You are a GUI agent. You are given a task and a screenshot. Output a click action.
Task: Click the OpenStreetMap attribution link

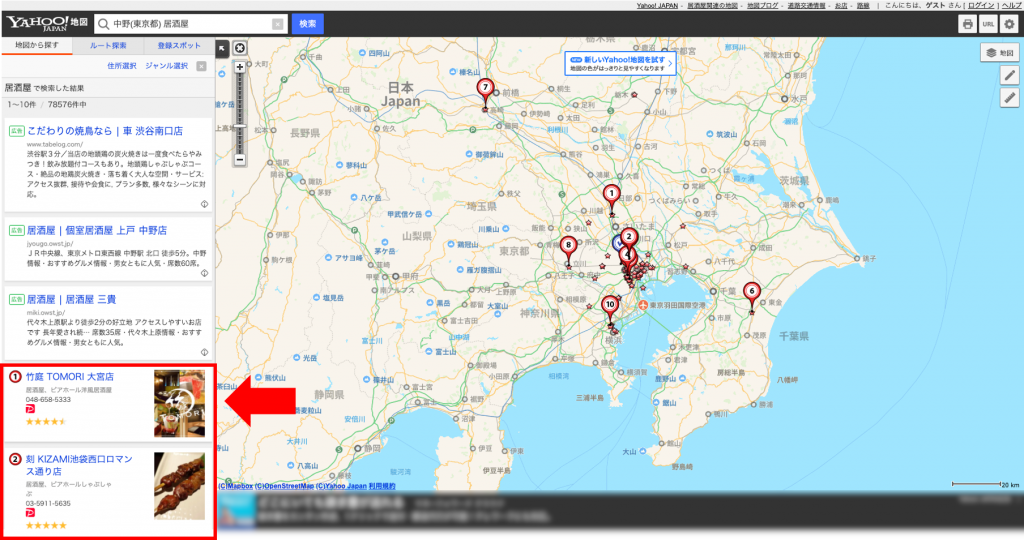[x=284, y=486]
